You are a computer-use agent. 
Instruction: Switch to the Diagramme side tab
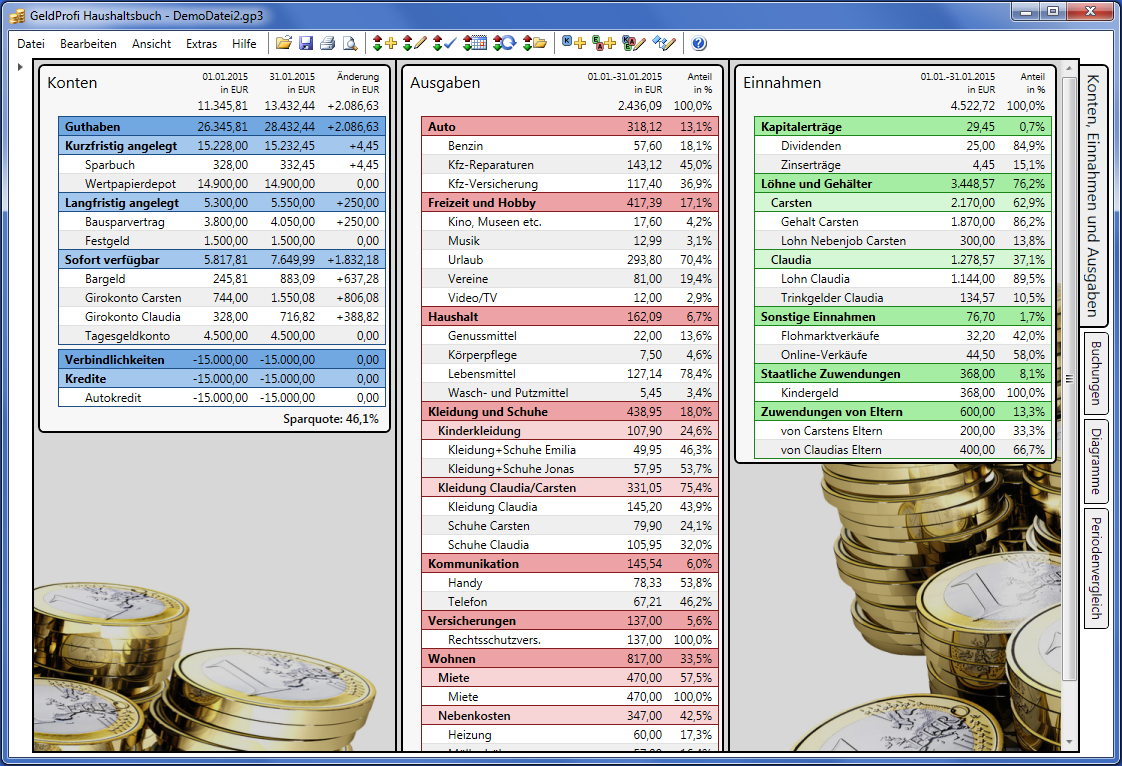(x=1096, y=461)
